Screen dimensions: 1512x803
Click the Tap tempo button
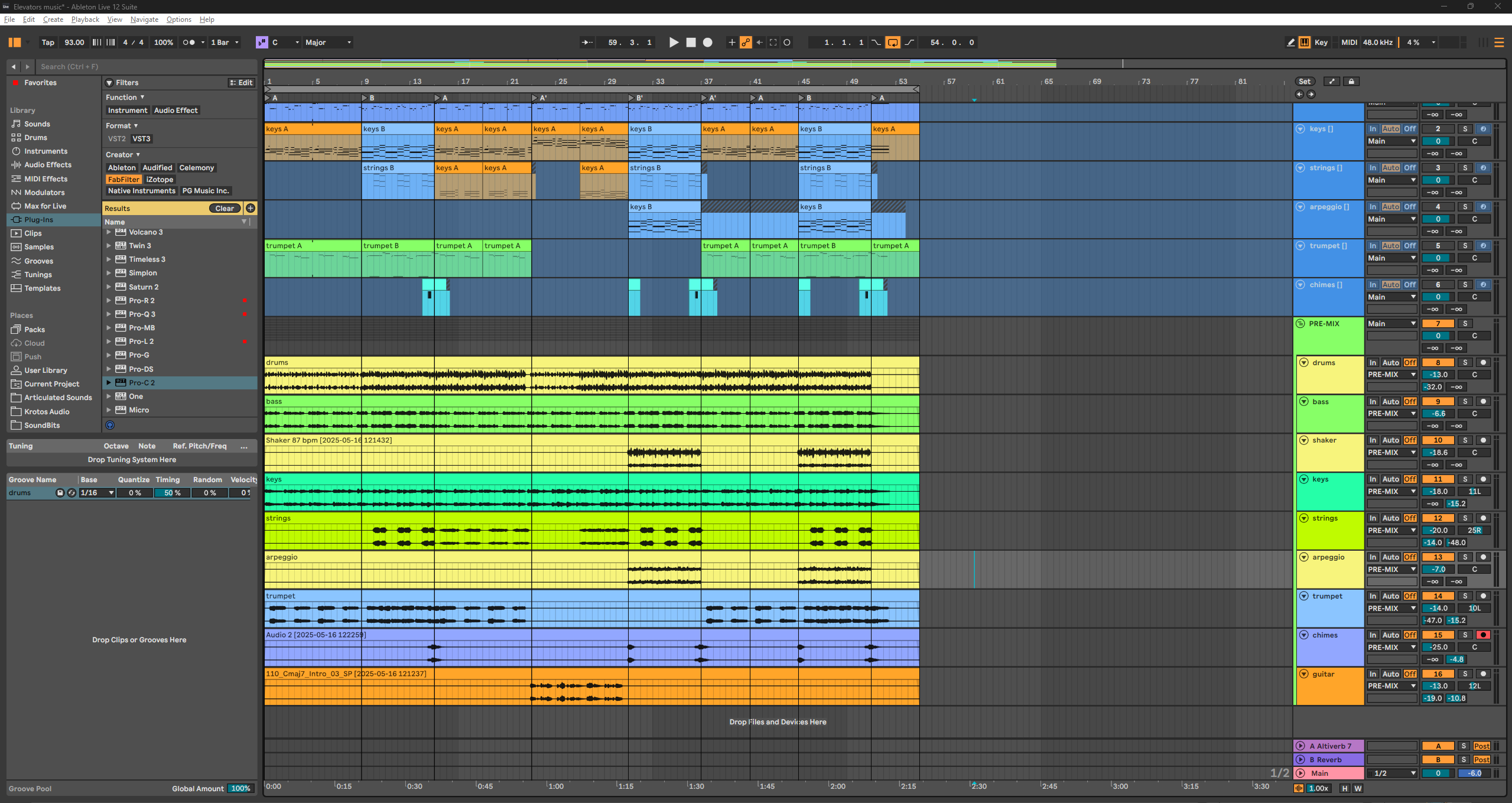click(x=48, y=43)
